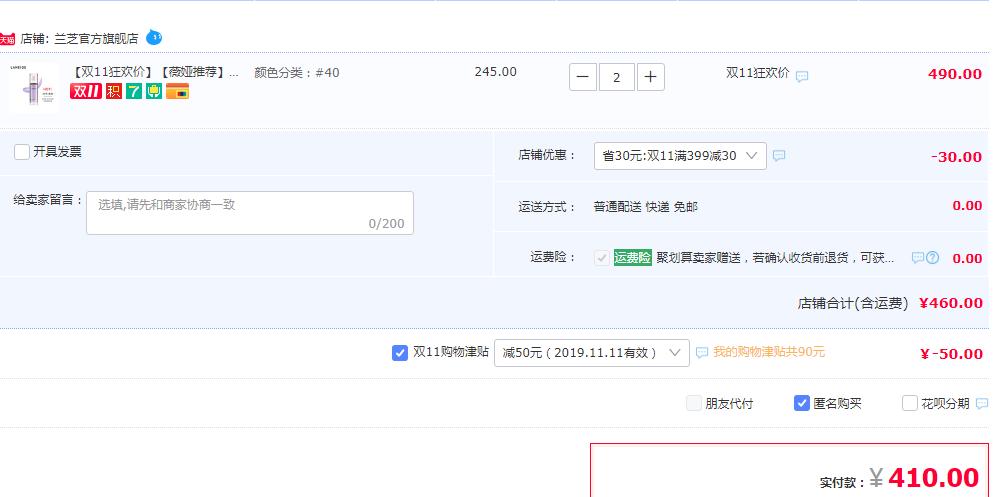
Task: Click the store total ¥460.00
Action: (951, 303)
